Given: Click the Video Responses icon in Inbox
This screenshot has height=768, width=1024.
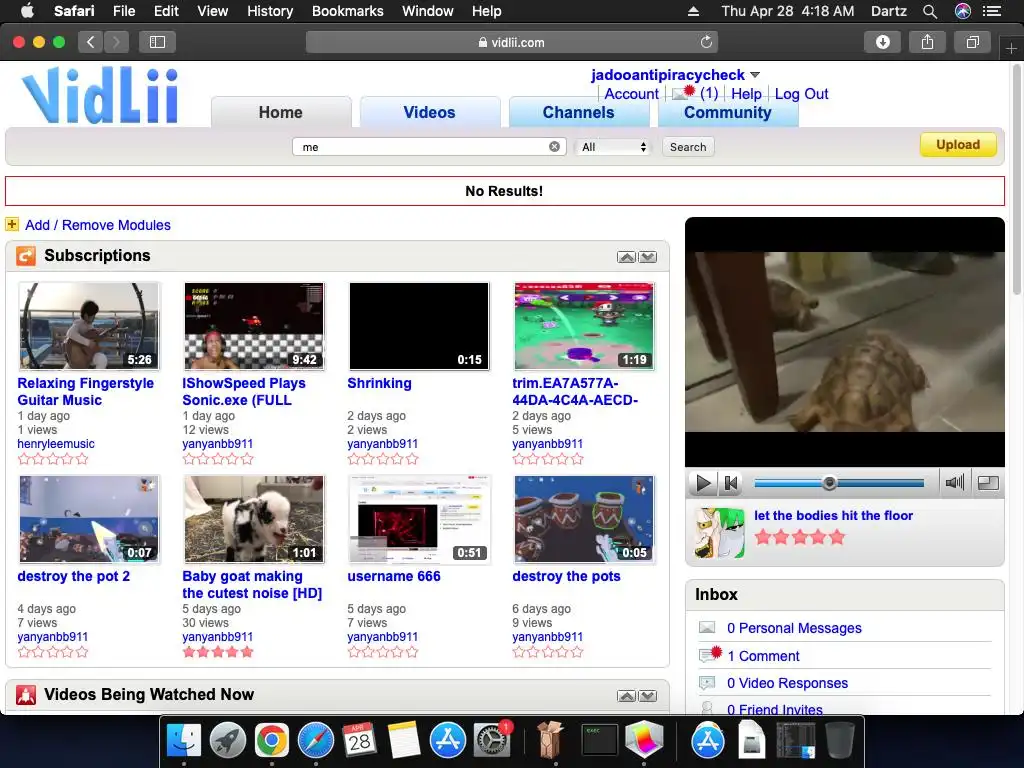Looking at the screenshot, I should pyautogui.click(x=707, y=683).
